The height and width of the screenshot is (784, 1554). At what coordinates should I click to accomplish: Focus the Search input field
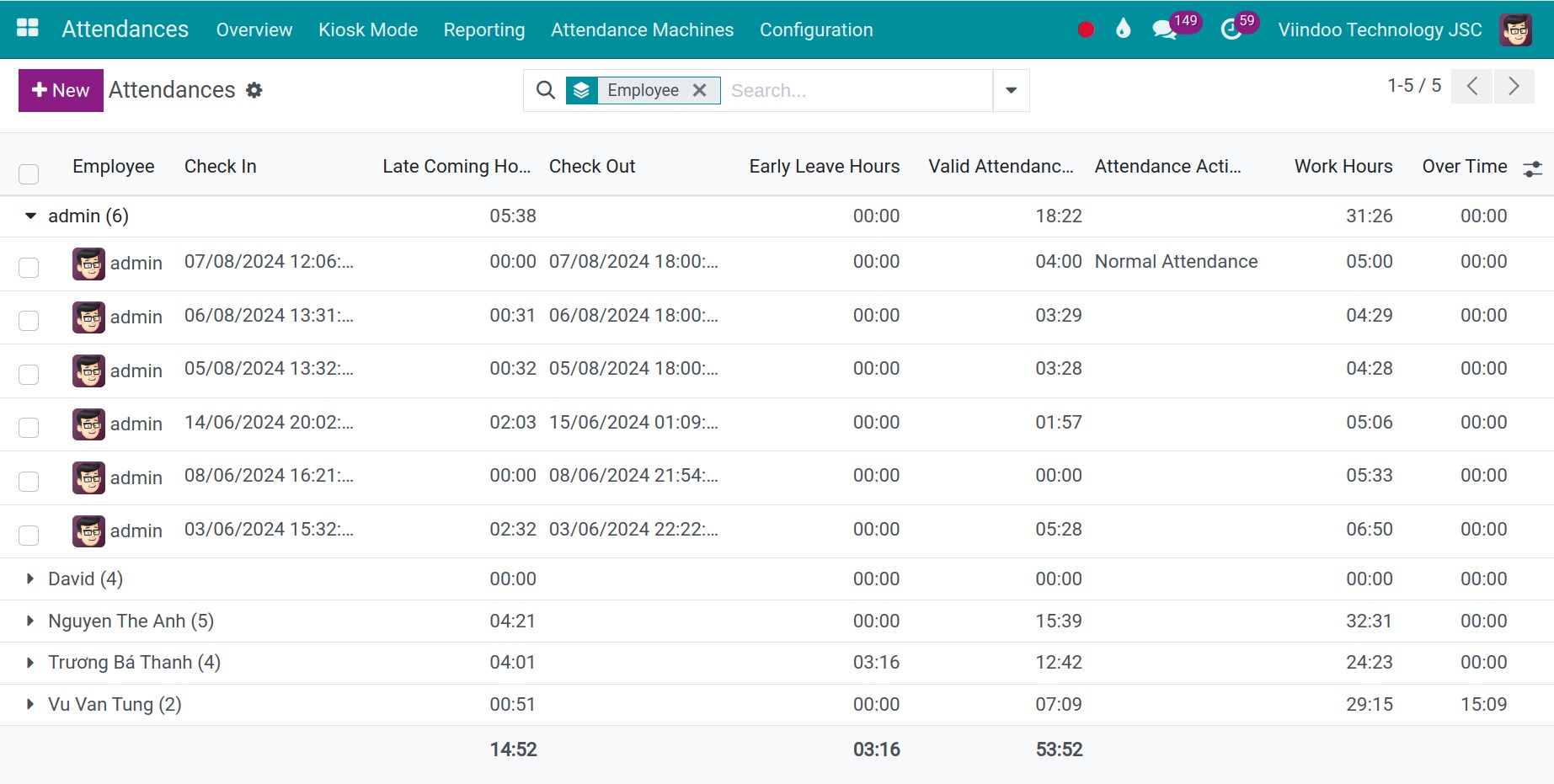coord(857,90)
